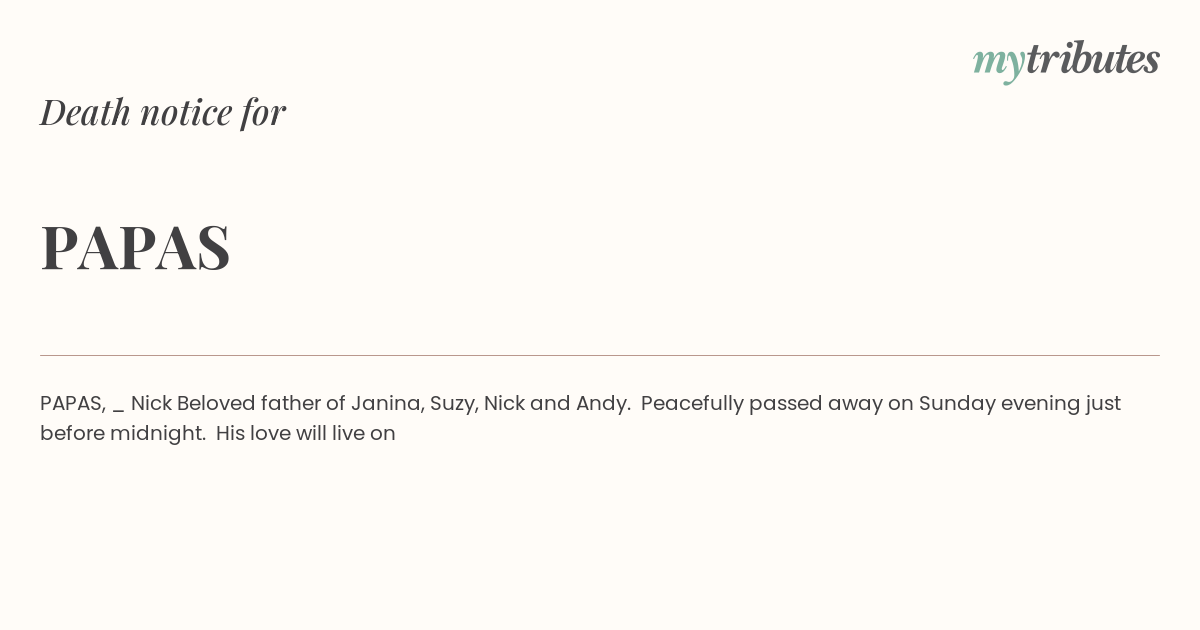The image size is (1200, 630).
Task: Click the name "Andy" in the notice
Action: pos(602,404)
